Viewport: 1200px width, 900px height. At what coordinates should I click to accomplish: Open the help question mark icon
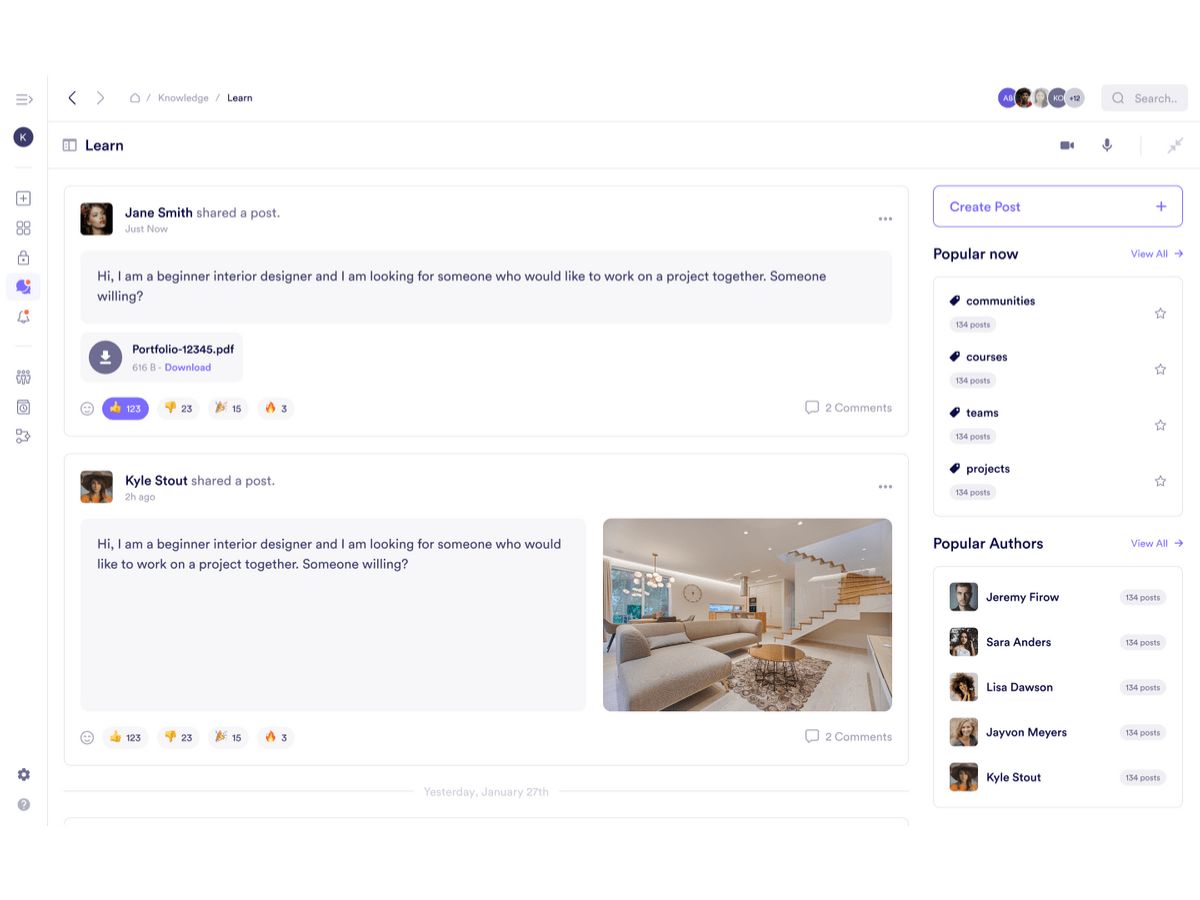24,804
